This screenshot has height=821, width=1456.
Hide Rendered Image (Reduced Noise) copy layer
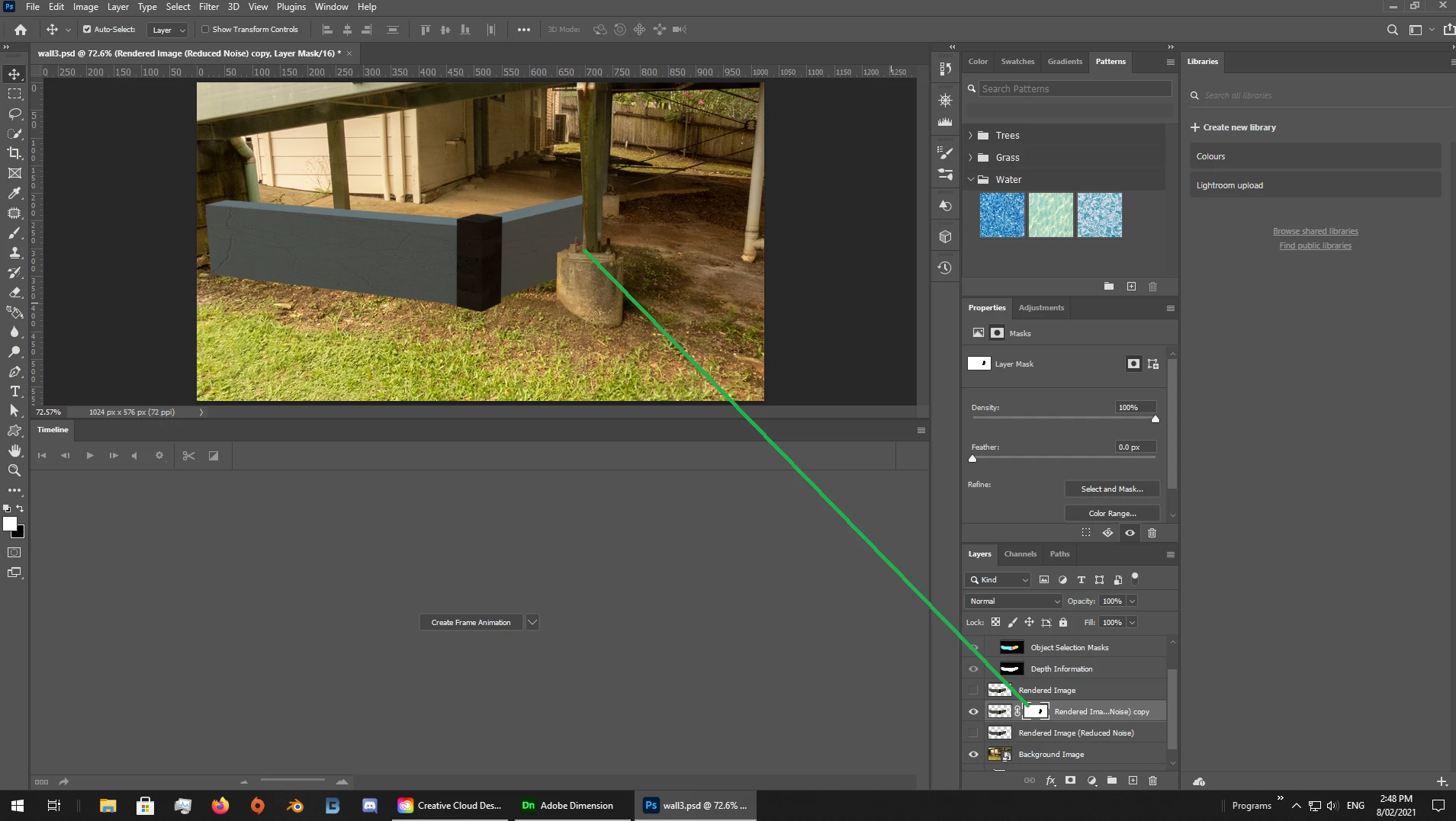[973, 712]
